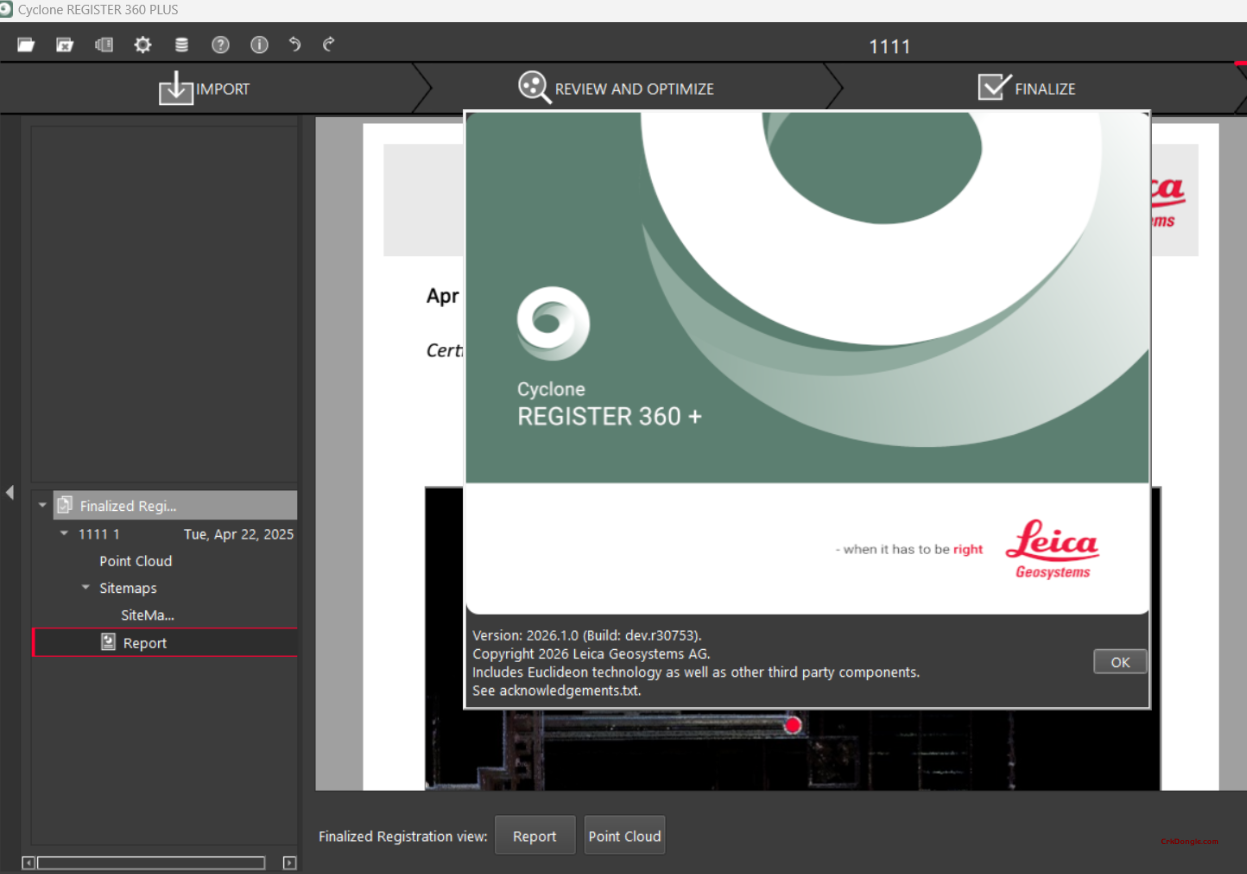Click the project panel icon beside the gear
This screenshot has width=1247, height=874.
coord(104,45)
